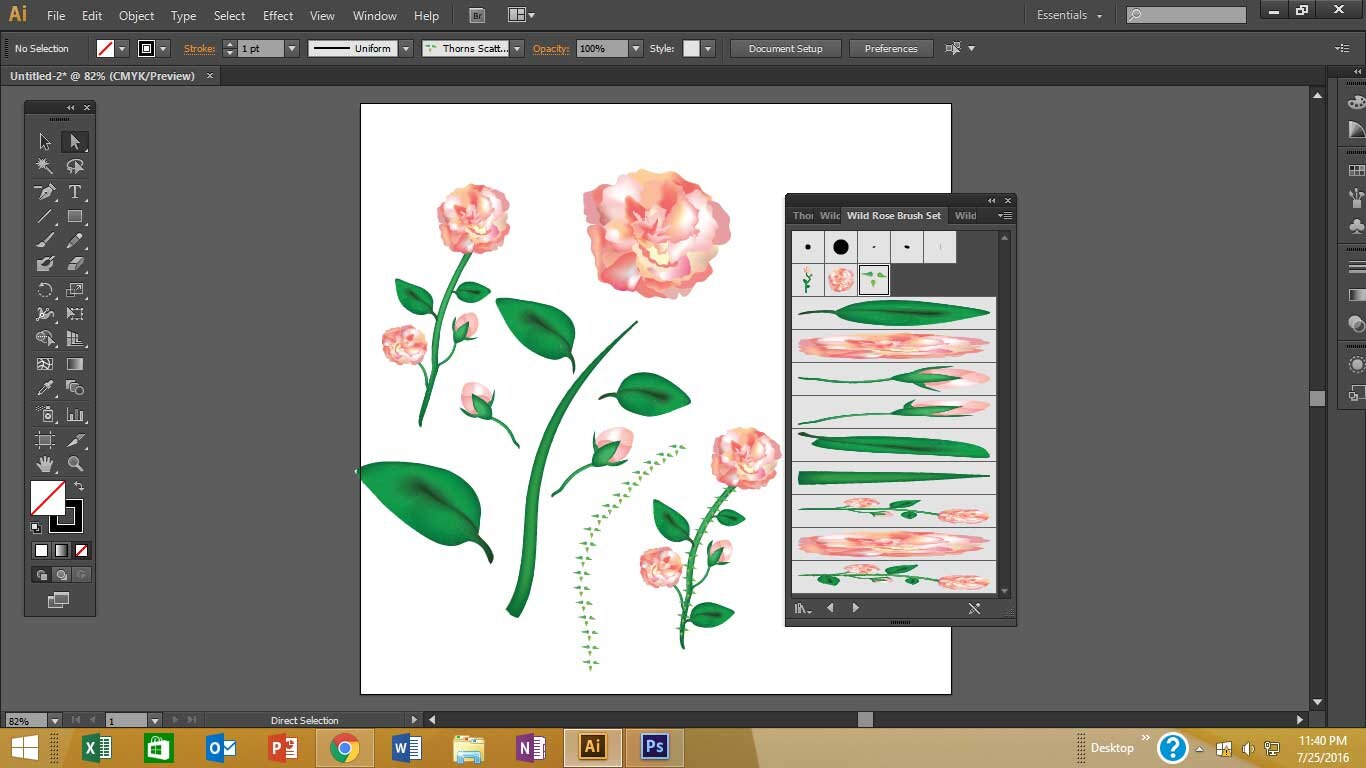Viewport: 1366px width, 768px height.
Task: Open the Opacity dropdown in the control bar
Action: tap(637, 48)
